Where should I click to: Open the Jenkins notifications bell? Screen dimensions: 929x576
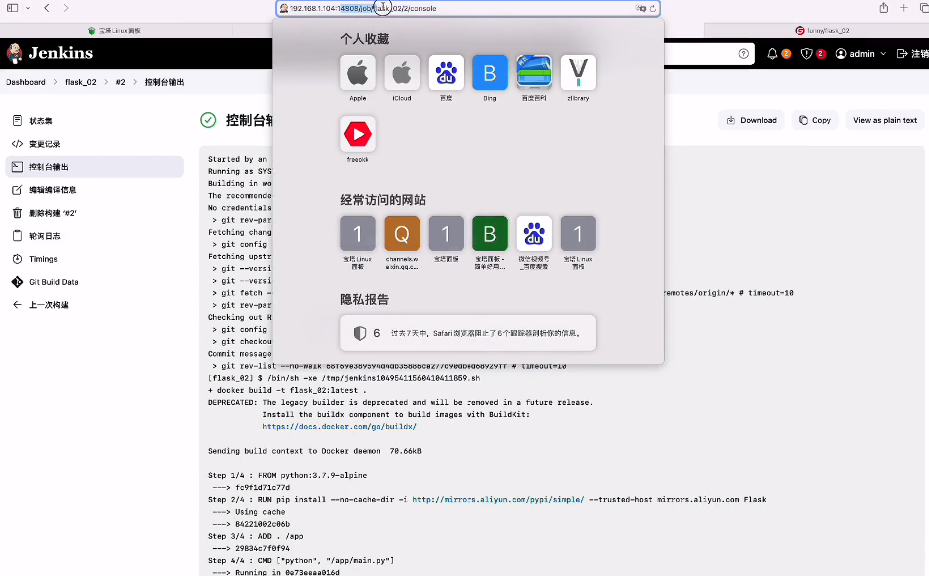pos(772,53)
